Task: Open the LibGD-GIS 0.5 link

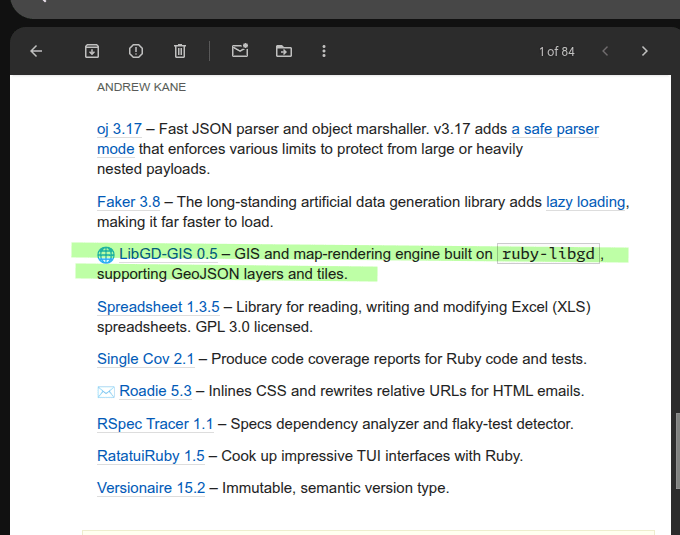Action: tap(167, 254)
